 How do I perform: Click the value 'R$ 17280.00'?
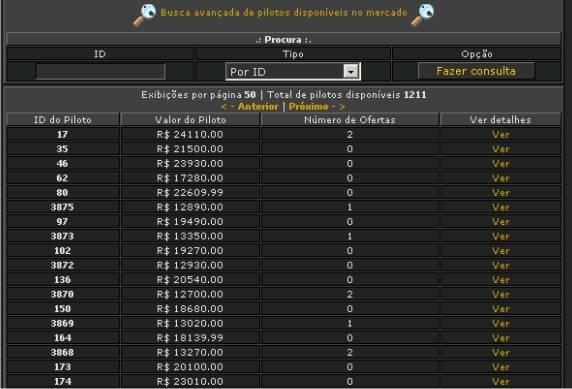point(190,178)
